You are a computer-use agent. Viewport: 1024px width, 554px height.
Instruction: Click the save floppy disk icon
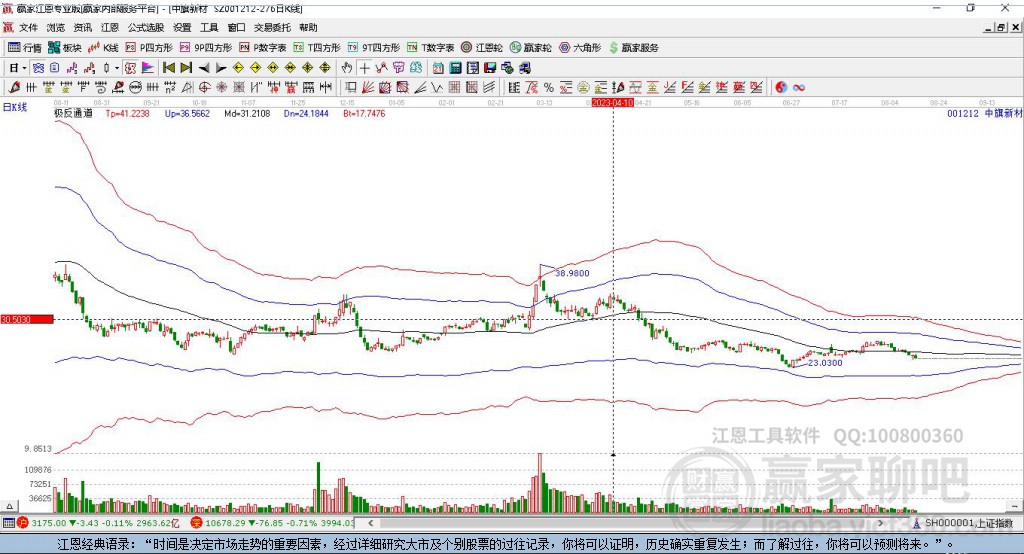tap(490, 68)
